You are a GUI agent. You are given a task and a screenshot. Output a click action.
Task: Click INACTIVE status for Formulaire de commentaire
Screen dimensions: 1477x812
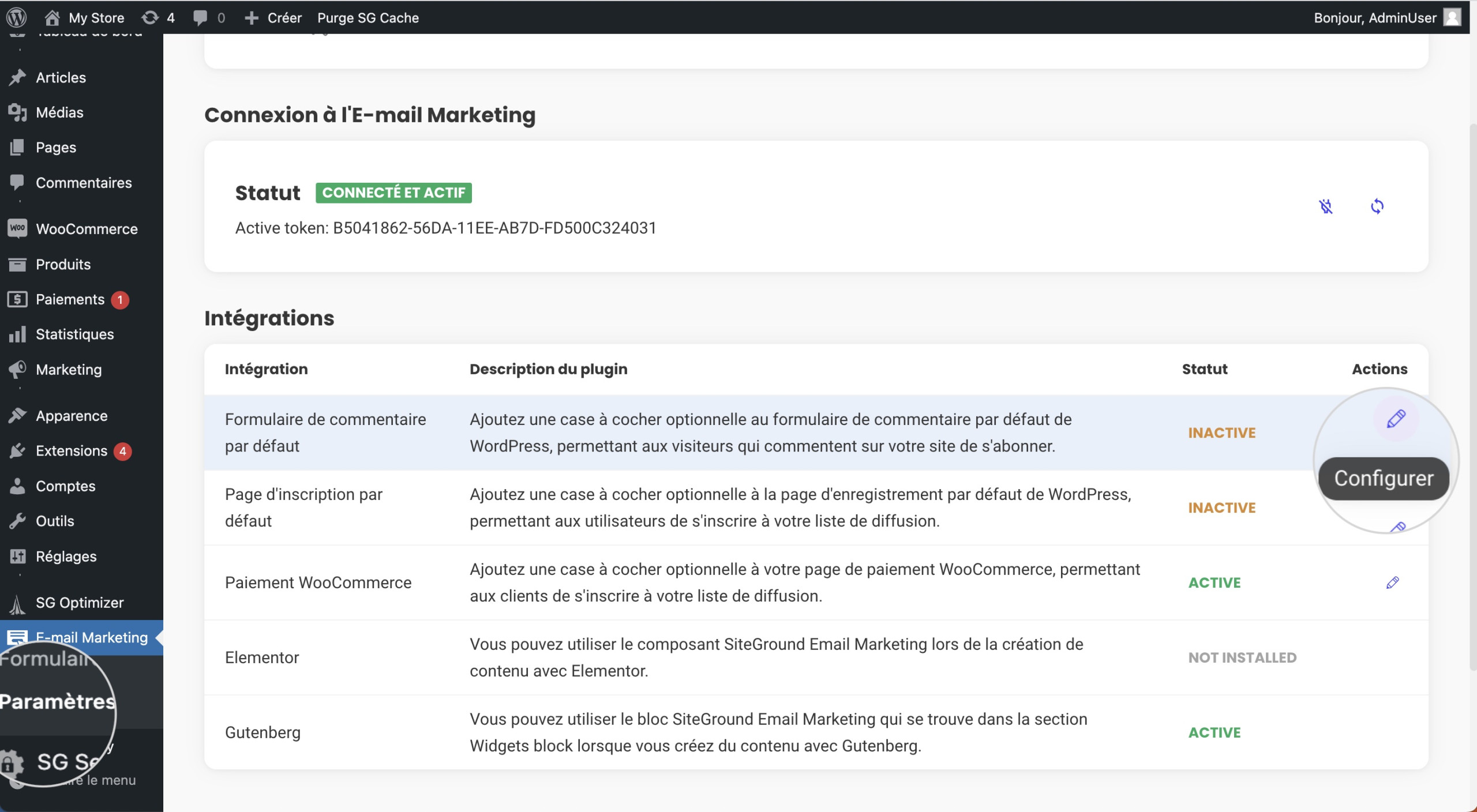1221,433
